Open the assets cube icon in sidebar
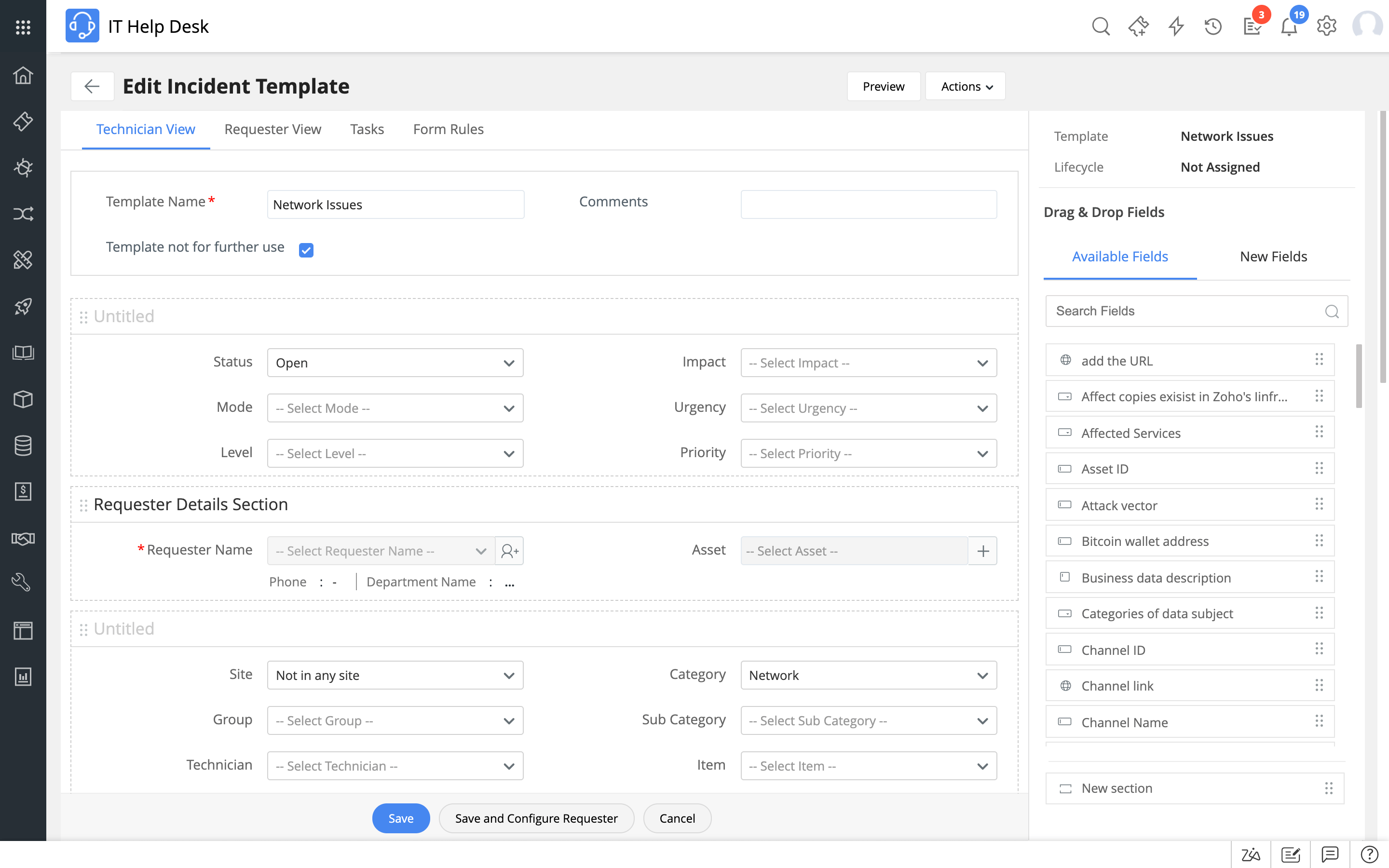The image size is (1389, 868). [23, 399]
